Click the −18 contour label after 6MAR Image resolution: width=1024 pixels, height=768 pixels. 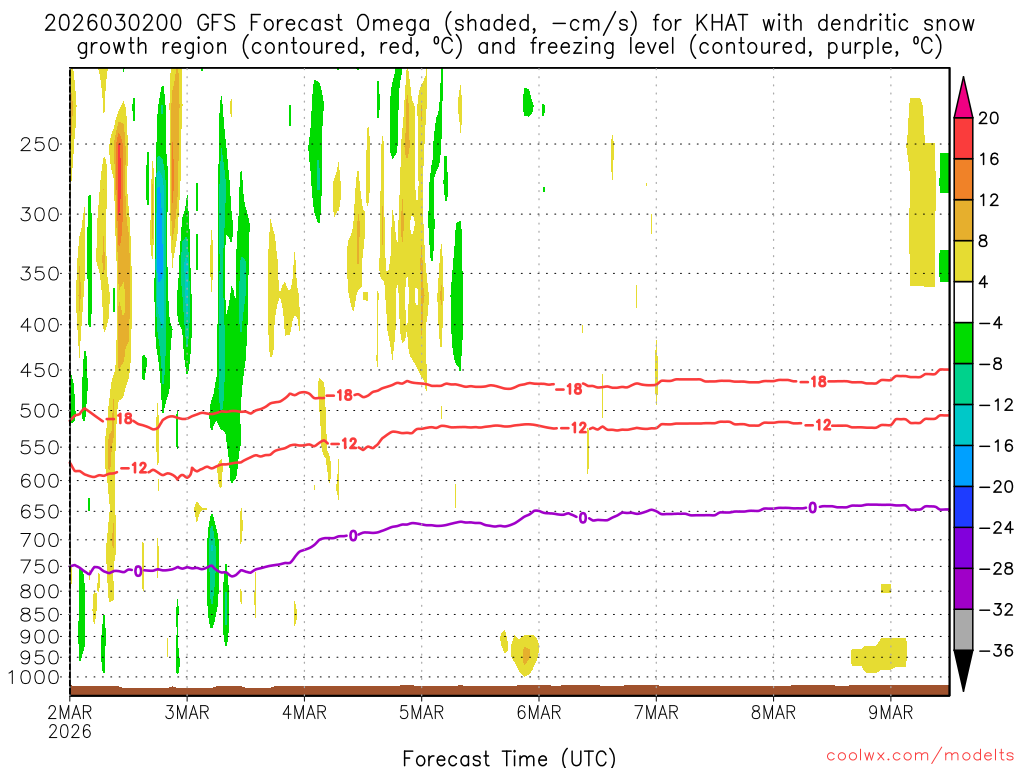568,389
